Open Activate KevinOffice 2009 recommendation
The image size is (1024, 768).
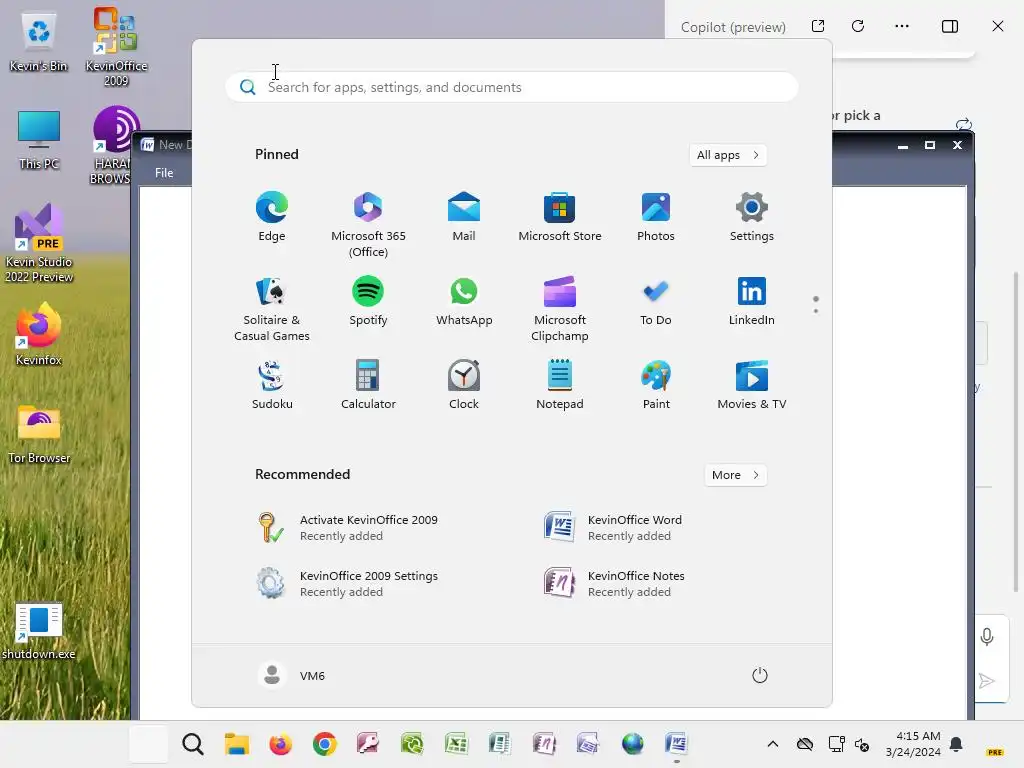(347, 528)
